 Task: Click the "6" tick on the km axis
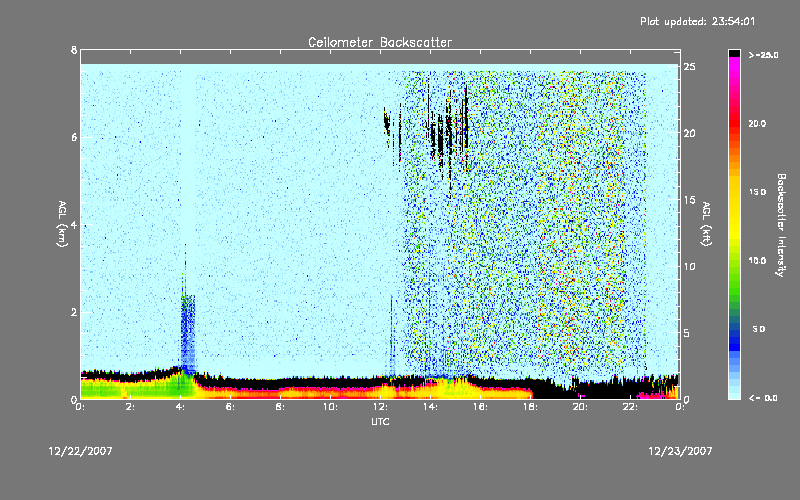(74, 137)
